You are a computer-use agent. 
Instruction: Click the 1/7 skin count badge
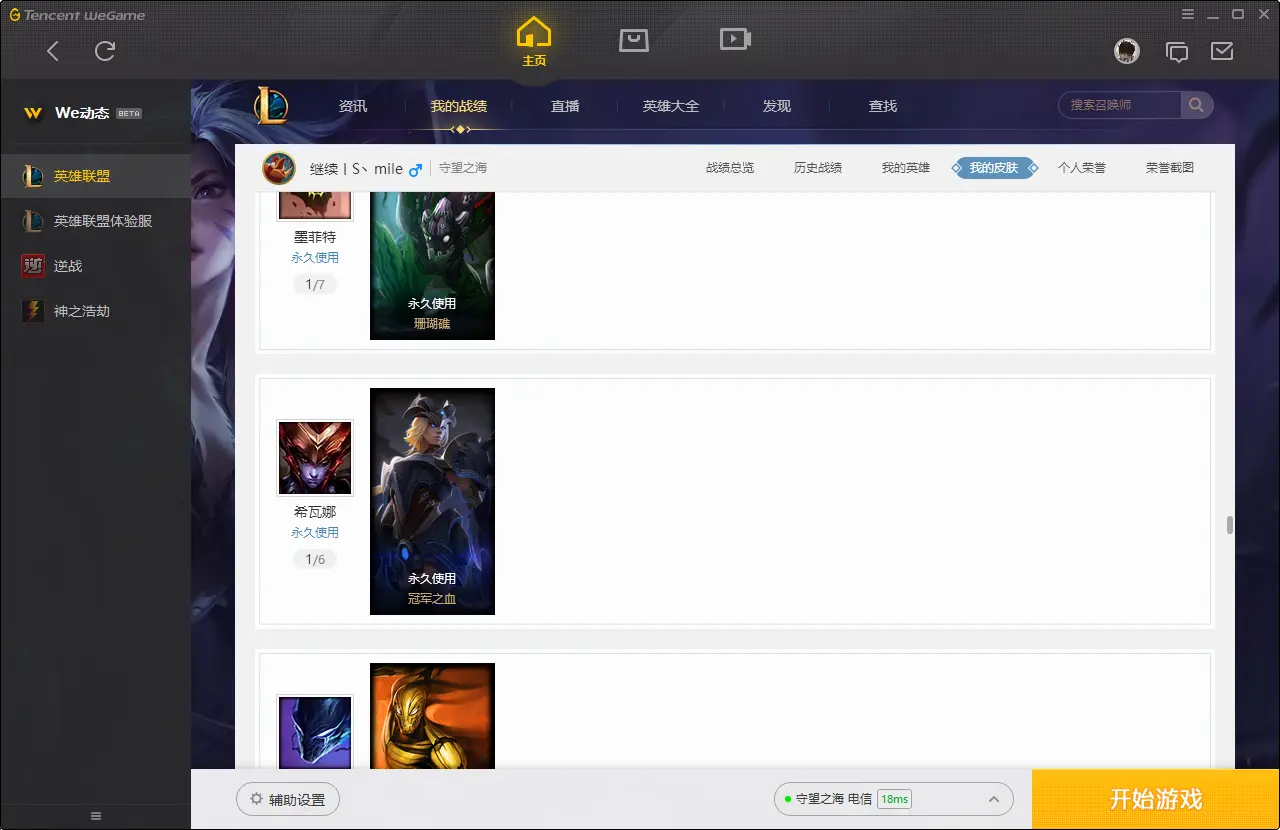coord(315,285)
